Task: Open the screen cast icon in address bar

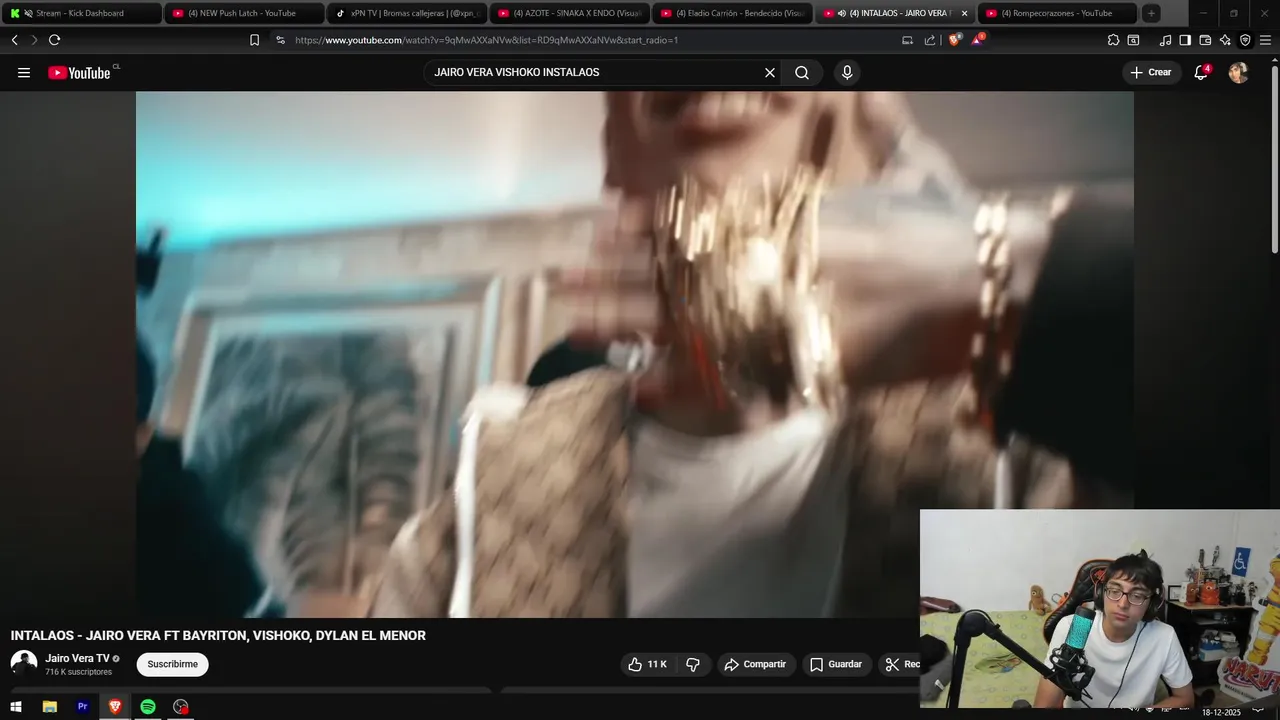Action: click(x=907, y=40)
